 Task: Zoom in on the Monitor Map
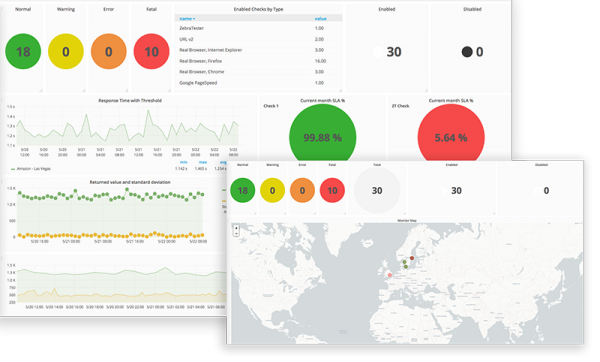pyautogui.click(x=236, y=228)
